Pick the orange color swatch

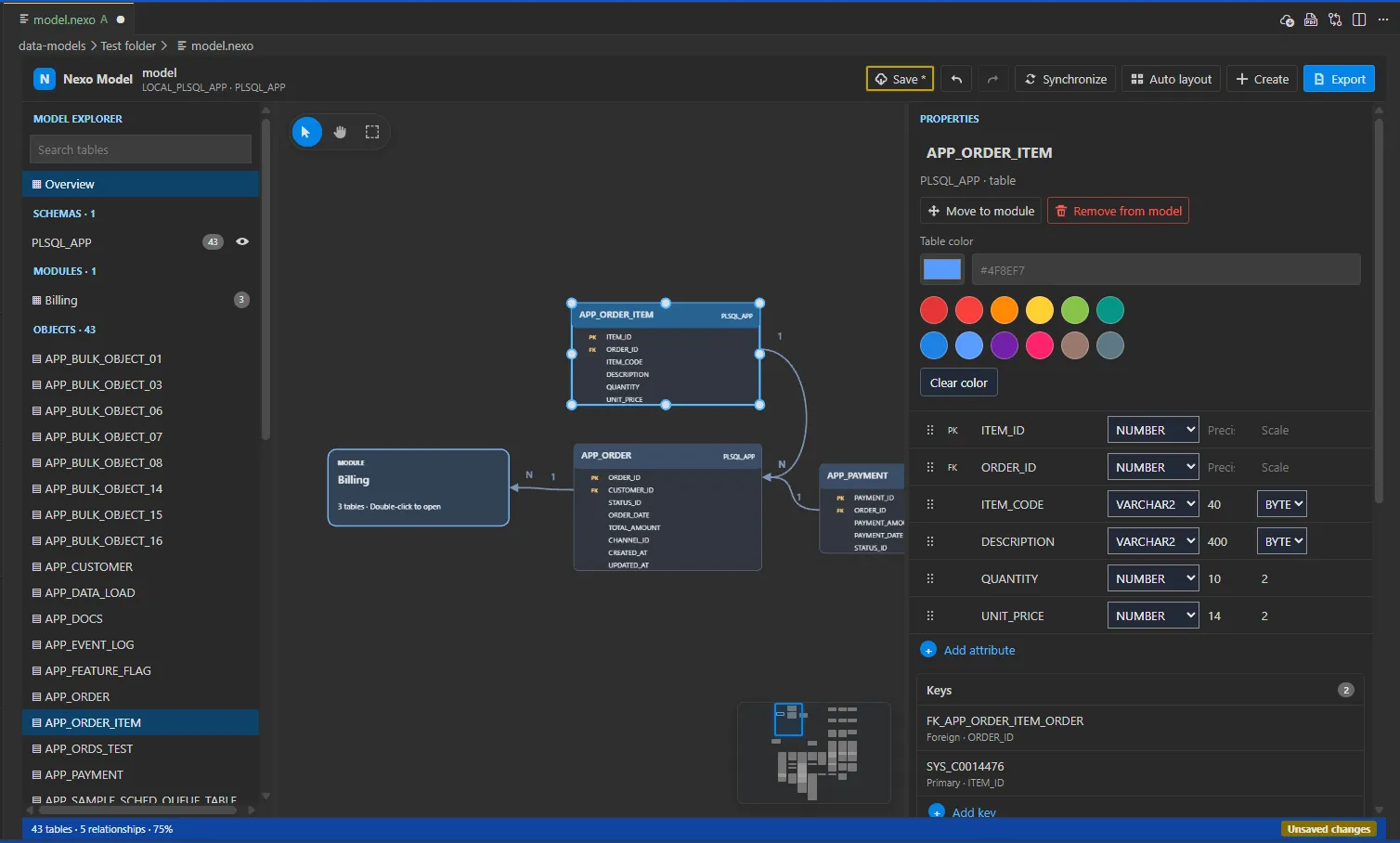pyautogui.click(x=1005, y=310)
